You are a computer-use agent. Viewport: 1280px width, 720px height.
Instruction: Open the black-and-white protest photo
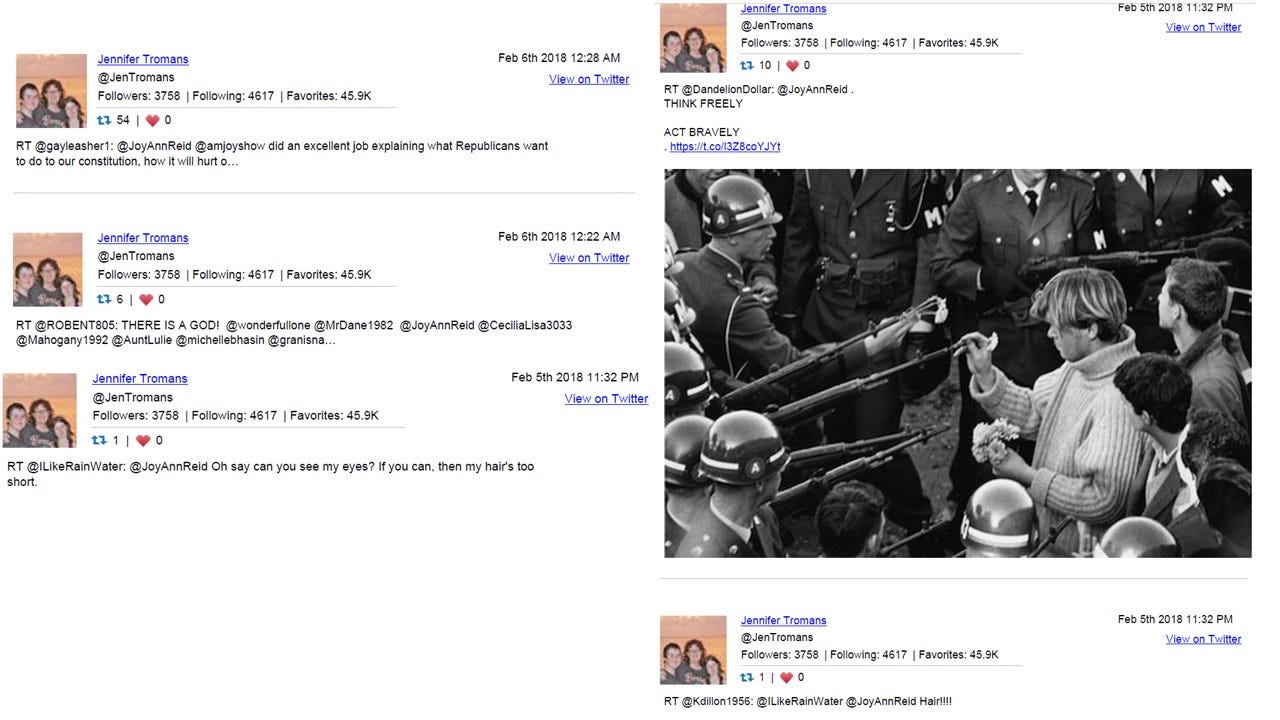(x=958, y=363)
